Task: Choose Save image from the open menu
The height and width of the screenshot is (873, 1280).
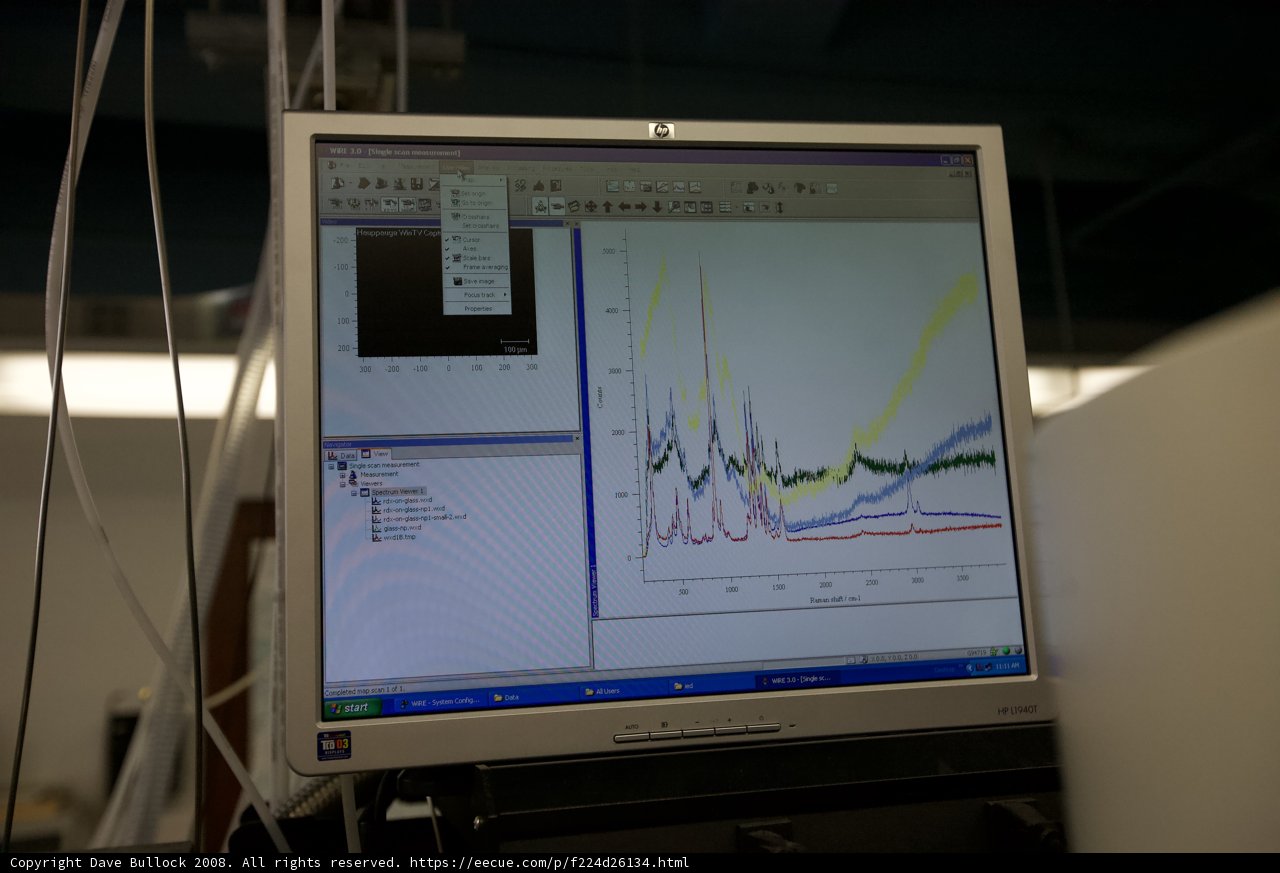Action: click(476, 281)
